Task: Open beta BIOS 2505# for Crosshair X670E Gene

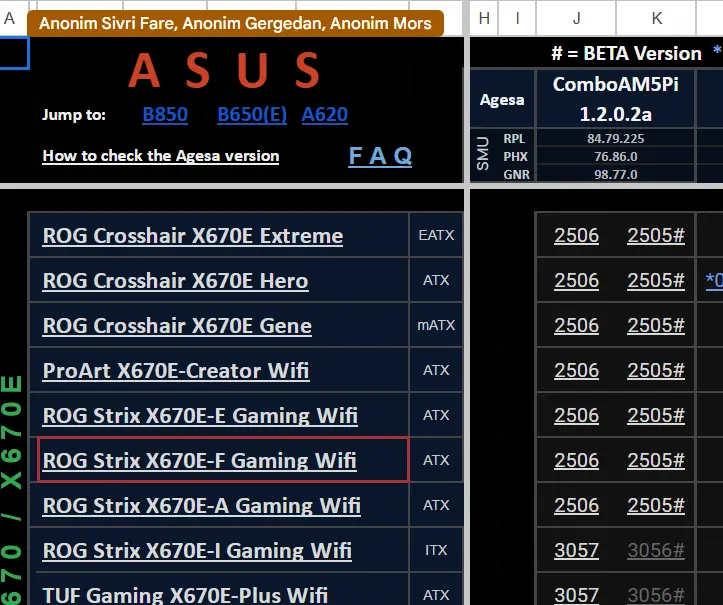Action: 656,326
